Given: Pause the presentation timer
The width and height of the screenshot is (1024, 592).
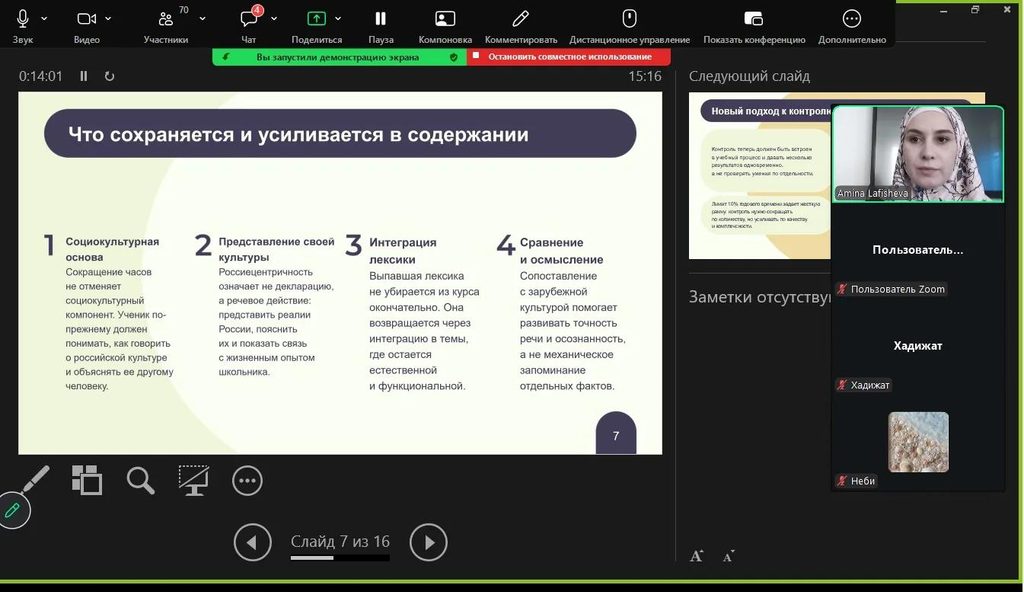Looking at the screenshot, I should [84, 76].
